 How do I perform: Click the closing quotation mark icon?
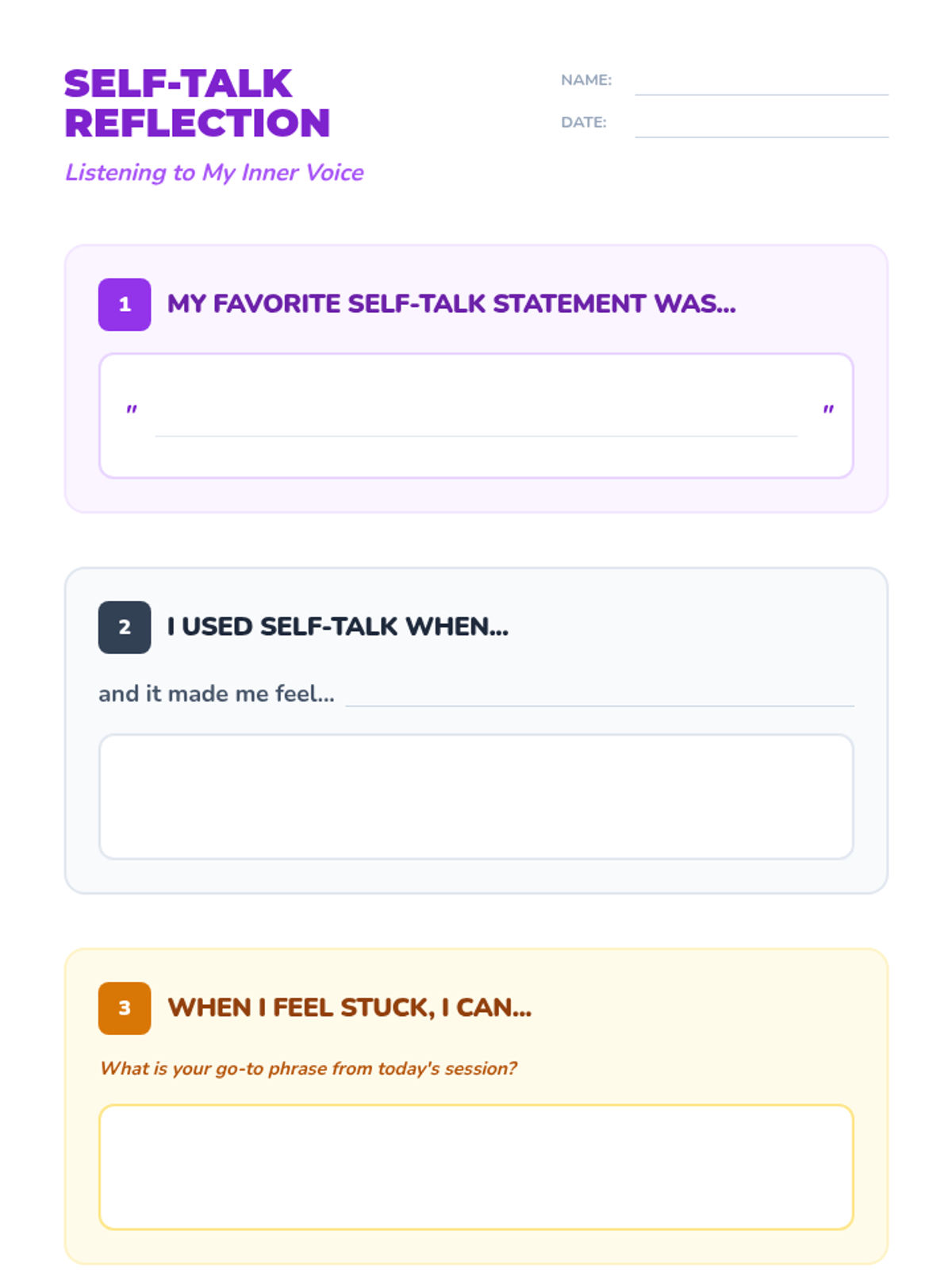(828, 410)
